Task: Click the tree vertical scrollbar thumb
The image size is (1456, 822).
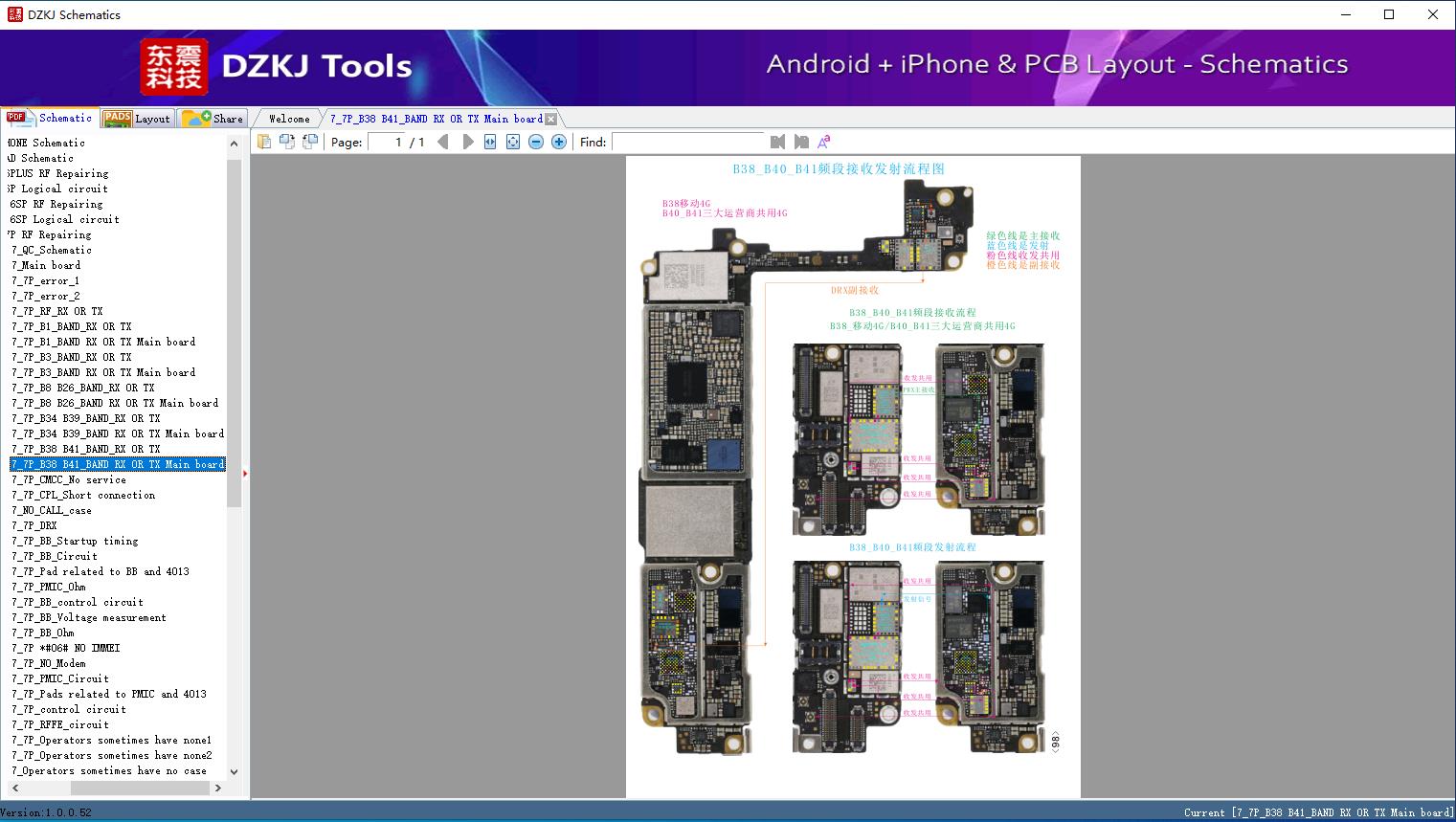Action: pyautogui.click(x=234, y=333)
